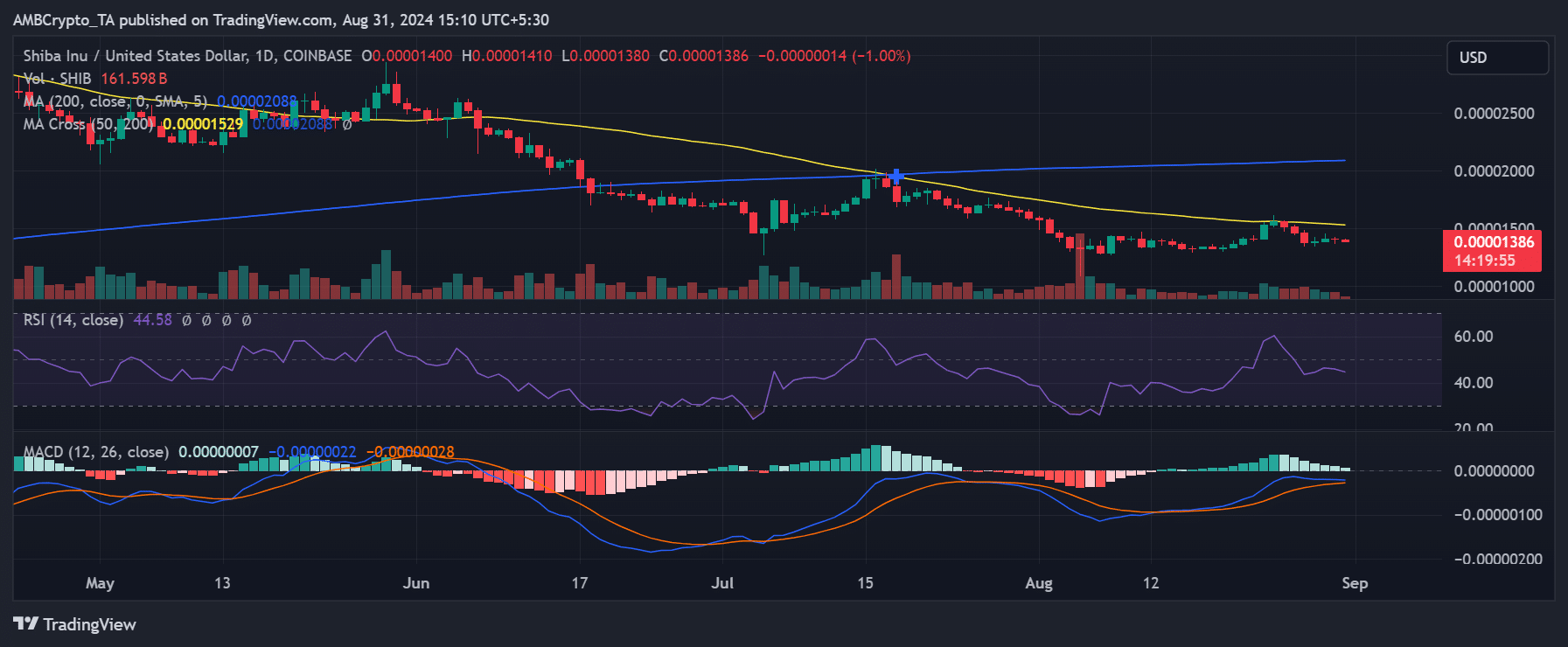Click the 1D interval in the chart title
This screenshot has height=647, width=1568.
pos(265,56)
